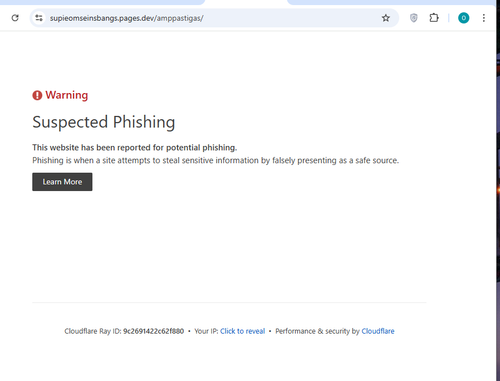This screenshot has height=381, width=500.
Task: Reveal your IP with Click to reveal
Action: [242, 331]
